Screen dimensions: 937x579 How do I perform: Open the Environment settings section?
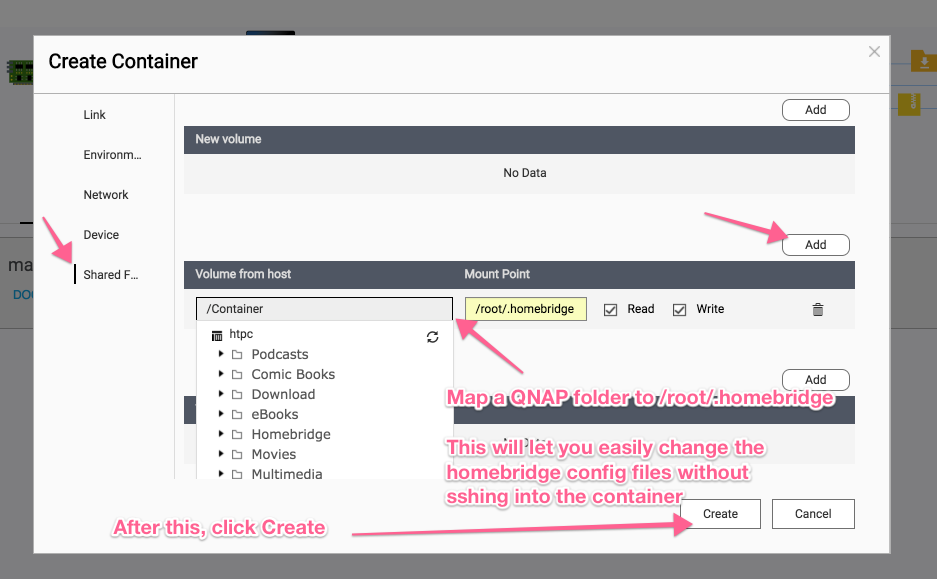click(112, 155)
